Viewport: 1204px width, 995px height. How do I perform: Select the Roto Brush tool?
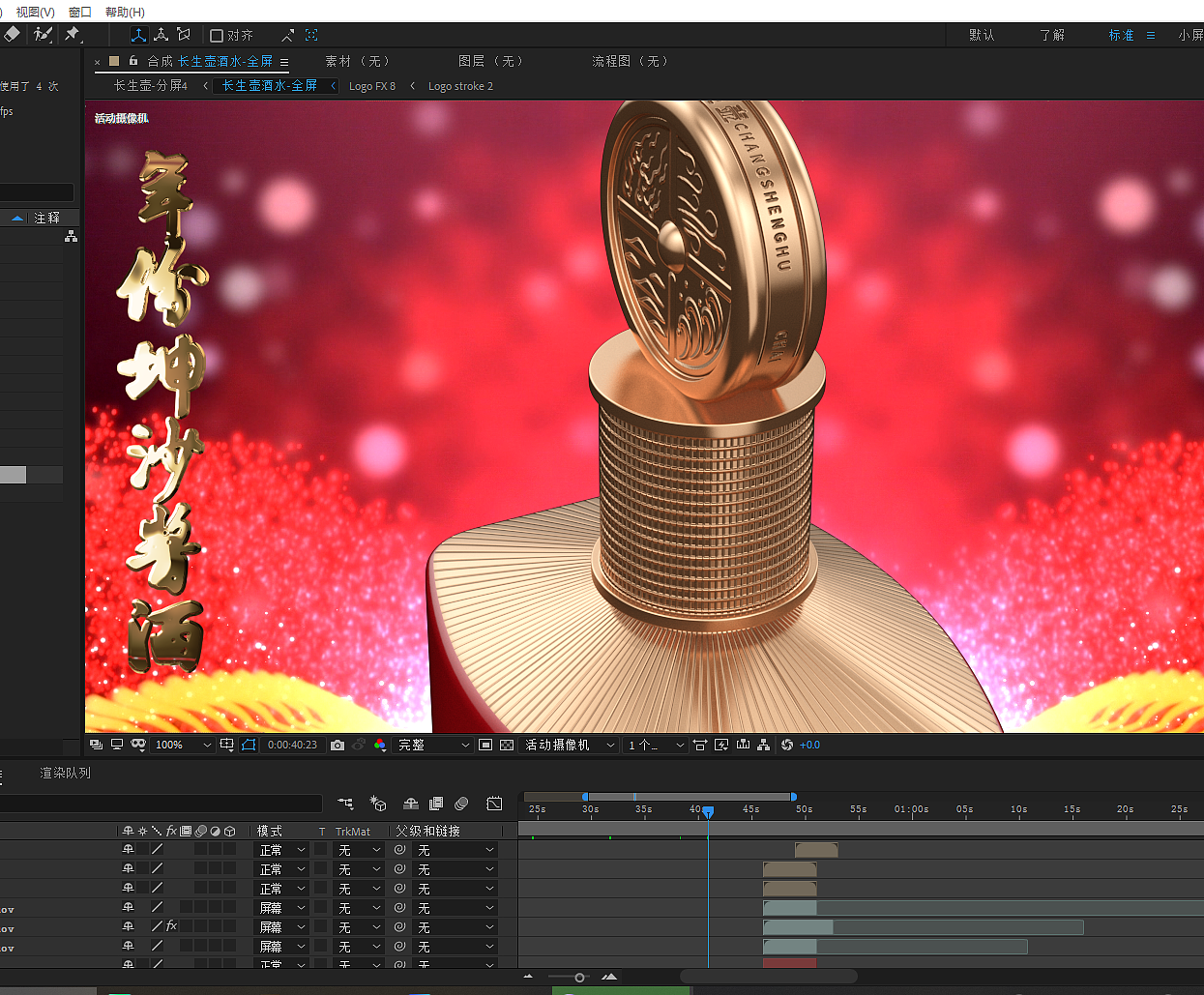click(43, 34)
